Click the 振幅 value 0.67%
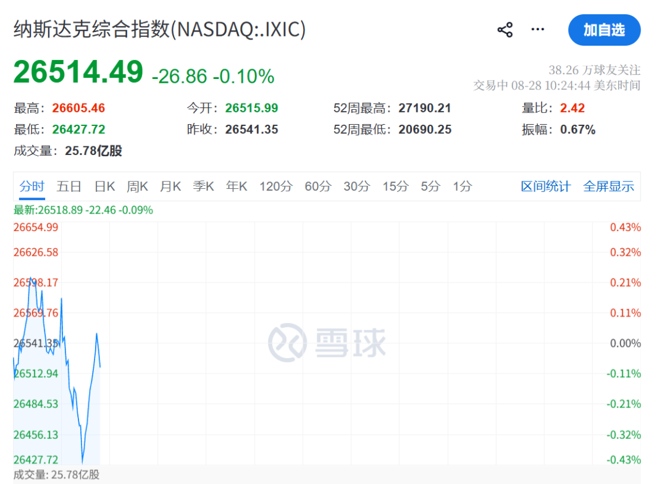 578,129
